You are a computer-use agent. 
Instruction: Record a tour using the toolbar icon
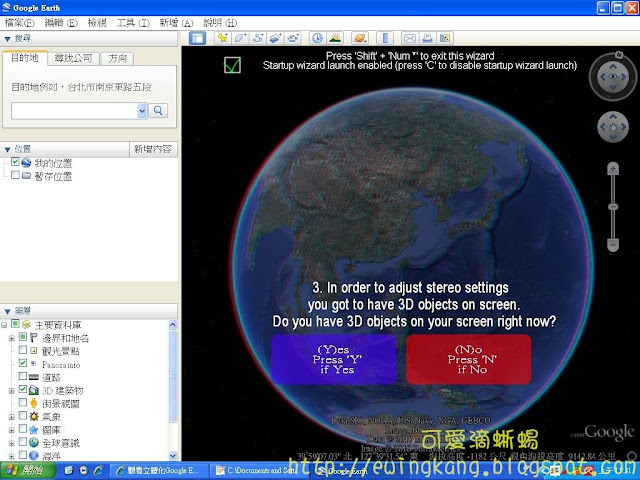[x=293, y=38]
